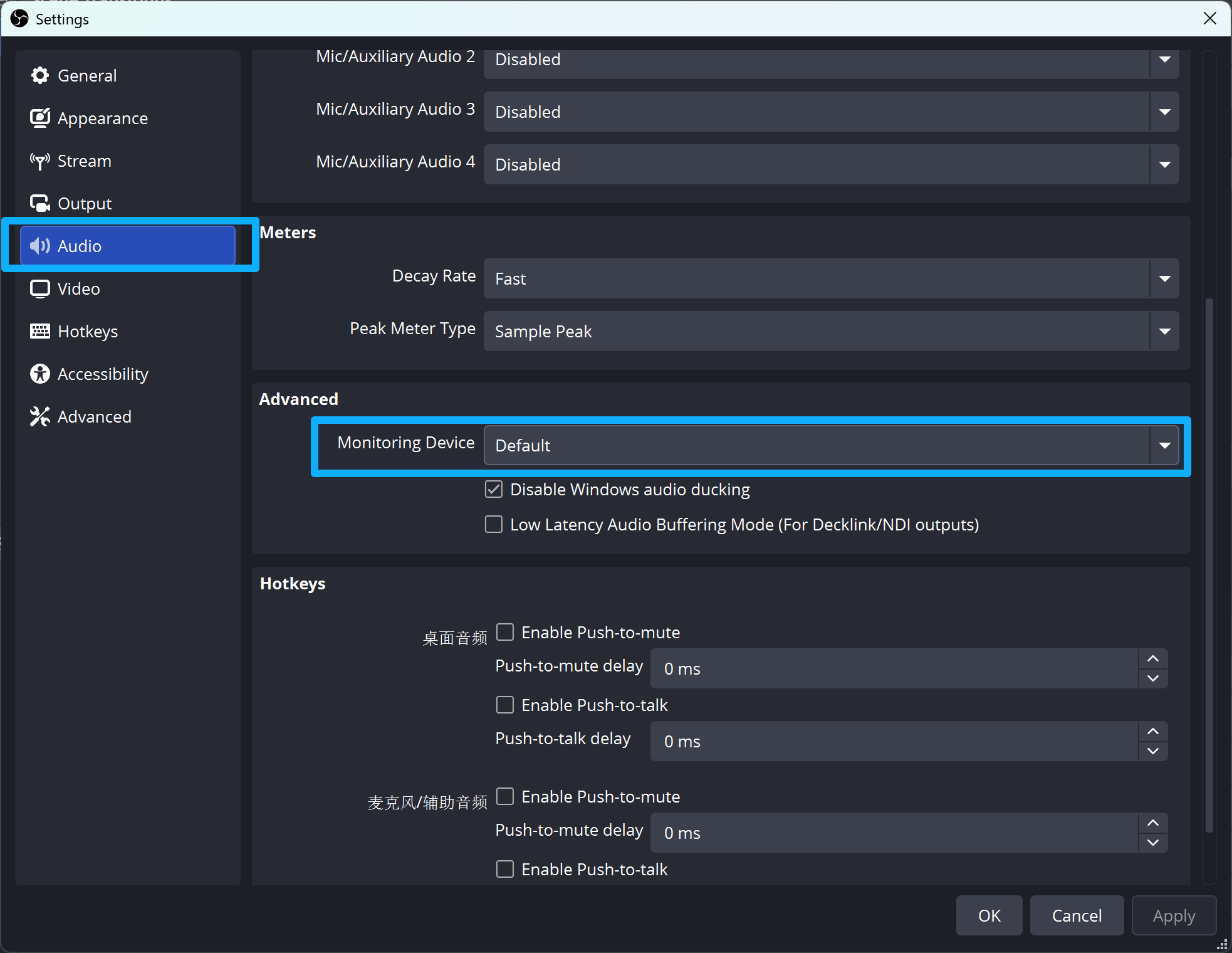Click the General gear icon

coord(40,75)
